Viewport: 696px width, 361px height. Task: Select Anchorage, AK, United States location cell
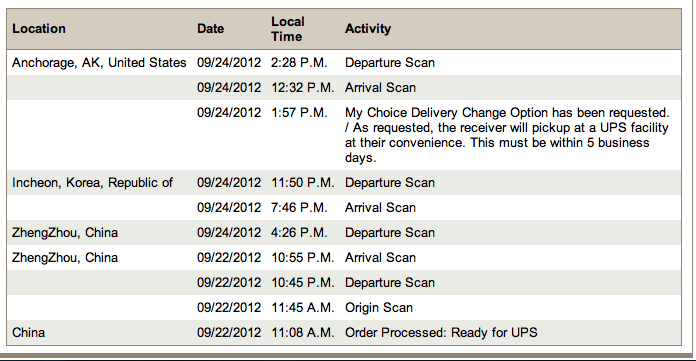(x=99, y=63)
